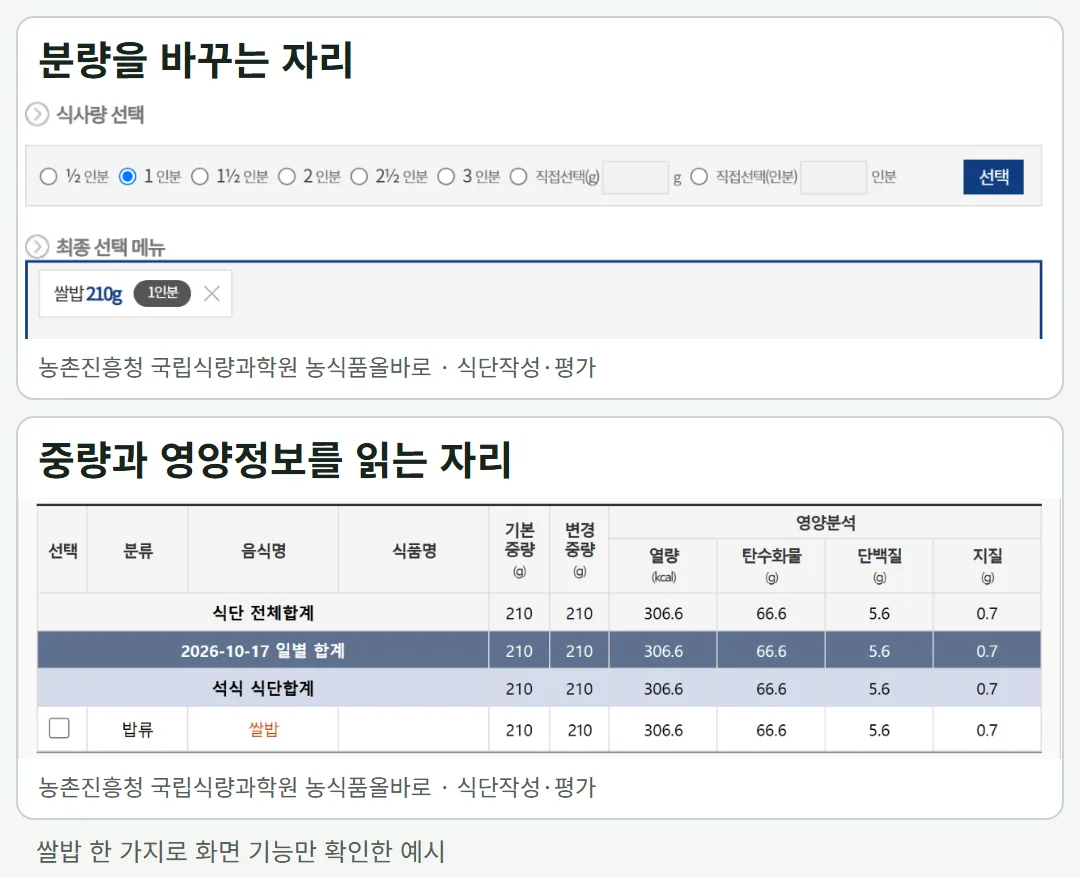Click the 인분 amount input field
The width and height of the screenshot is (1080, 877).
point(833,177)
